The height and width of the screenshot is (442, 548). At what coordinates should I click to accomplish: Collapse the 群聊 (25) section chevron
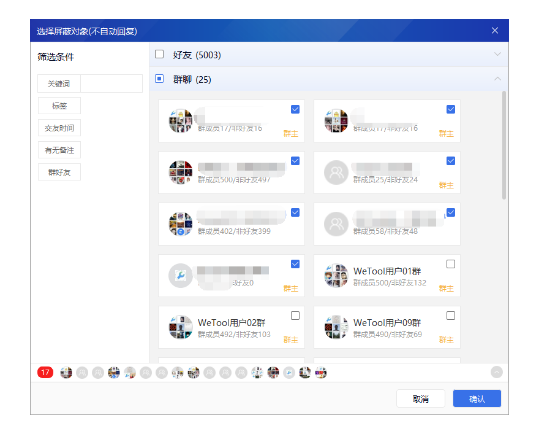[497, 79]
